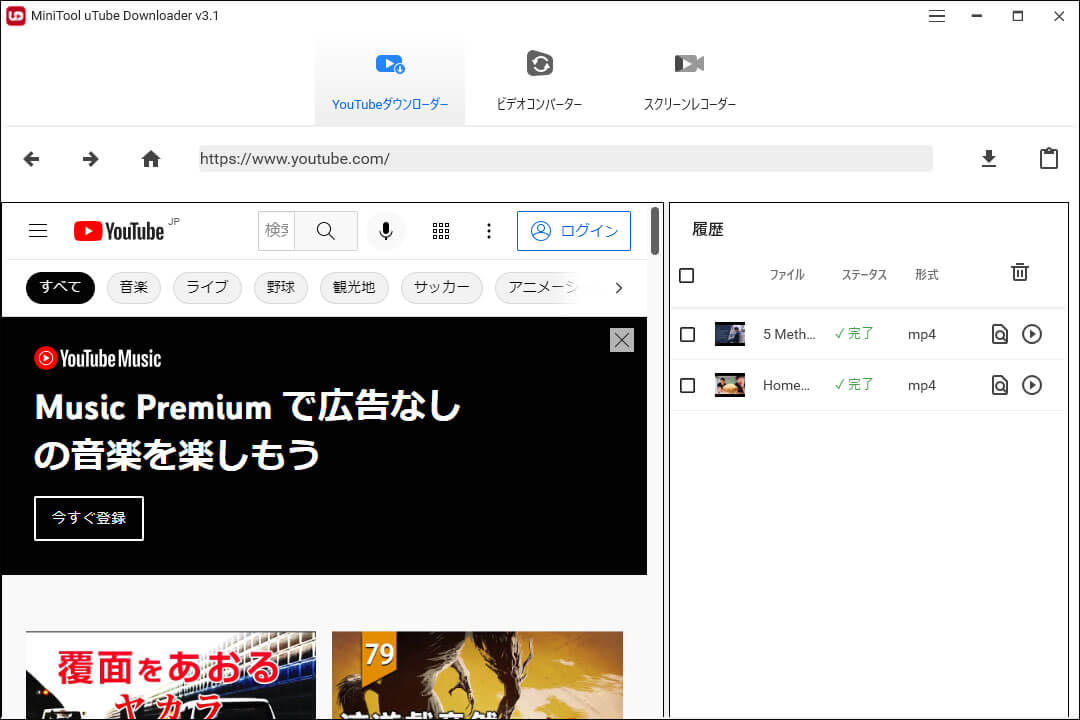Click the ファイル column header
The width and height of the screenshot is (1080, 720).
pyautogui.click(x=787, y=275)
